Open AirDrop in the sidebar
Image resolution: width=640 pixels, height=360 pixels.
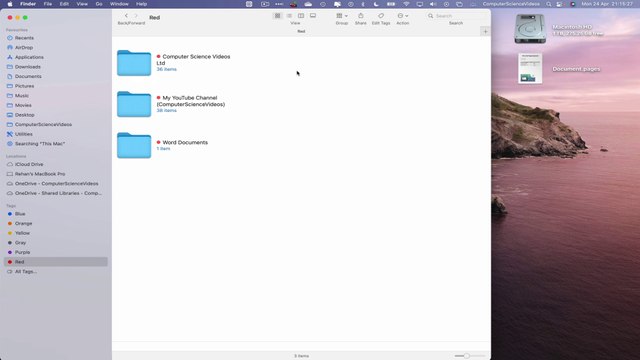coord(24,47)
